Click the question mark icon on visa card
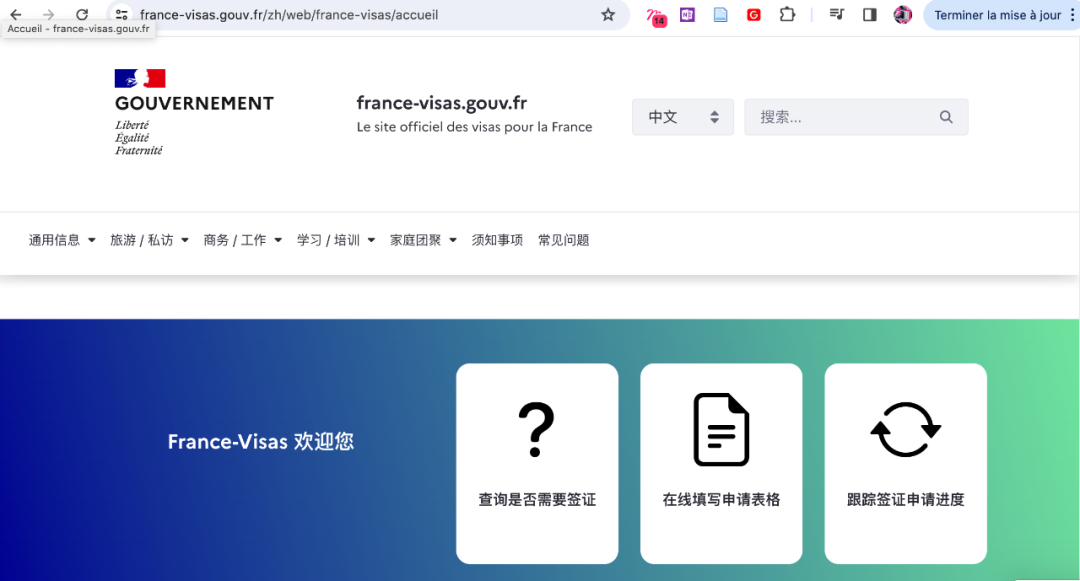 tap(537, 429)
